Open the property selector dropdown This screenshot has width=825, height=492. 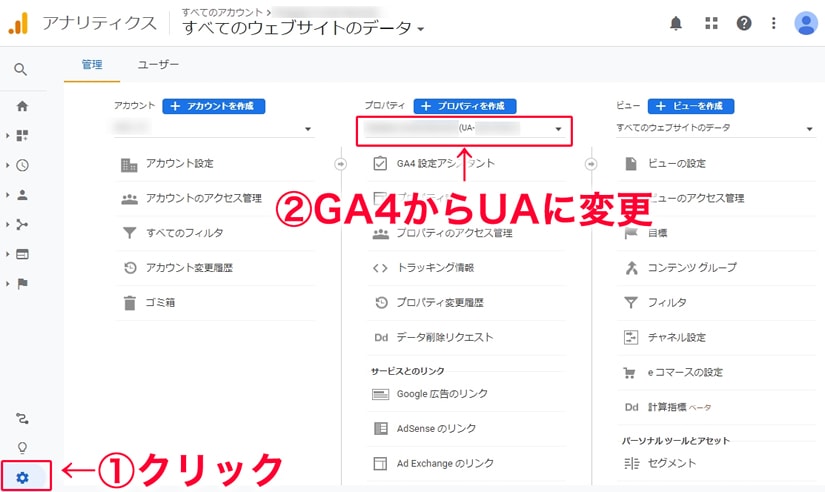464,128
